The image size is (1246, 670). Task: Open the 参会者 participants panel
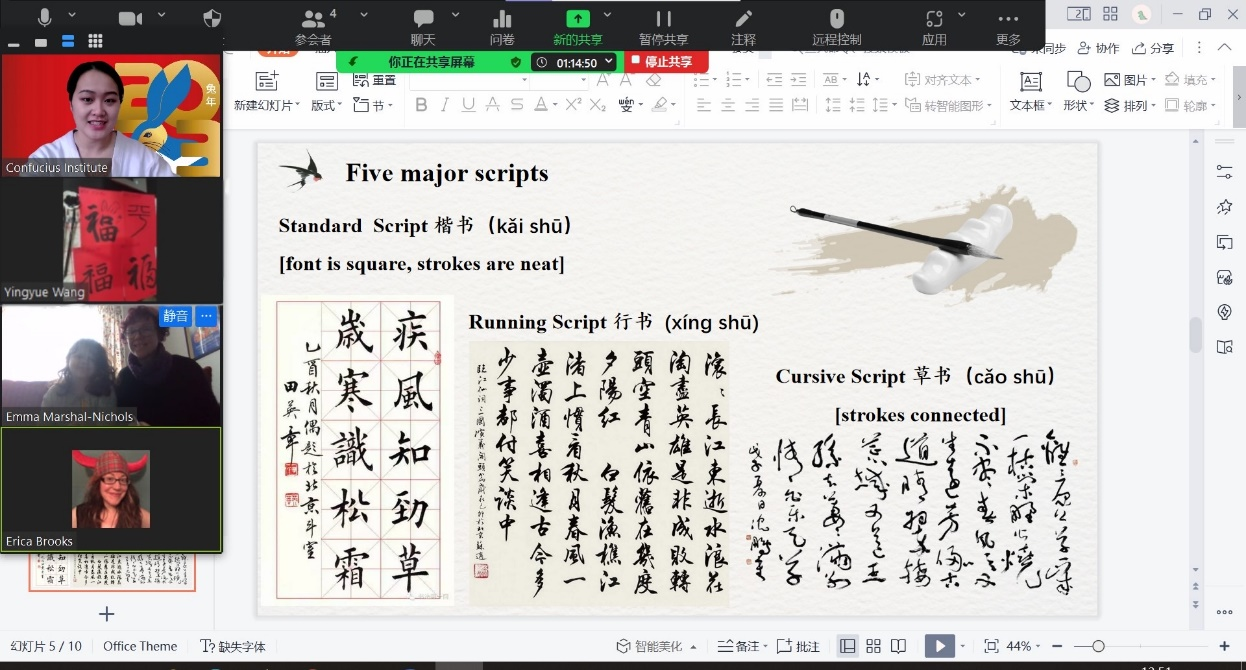(314, 20)
